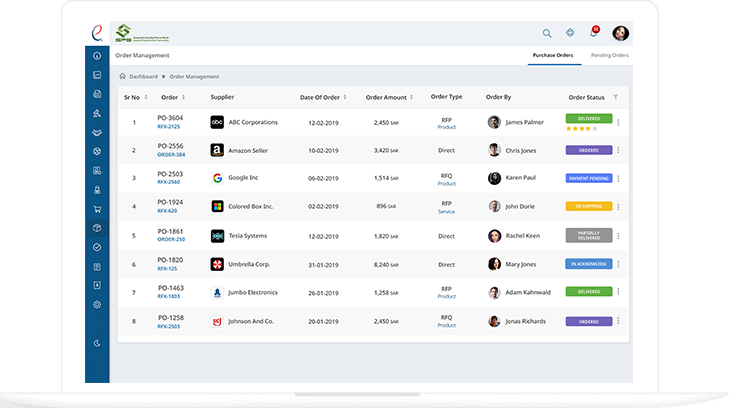Open settings gear in the sidebar
The image size is (729, 408).
tap(97, 305)
